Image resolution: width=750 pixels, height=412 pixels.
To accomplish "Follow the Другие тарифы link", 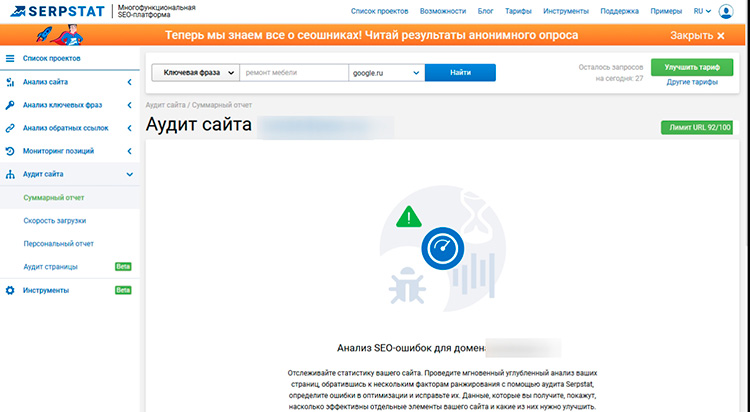I will pos(692,82).
